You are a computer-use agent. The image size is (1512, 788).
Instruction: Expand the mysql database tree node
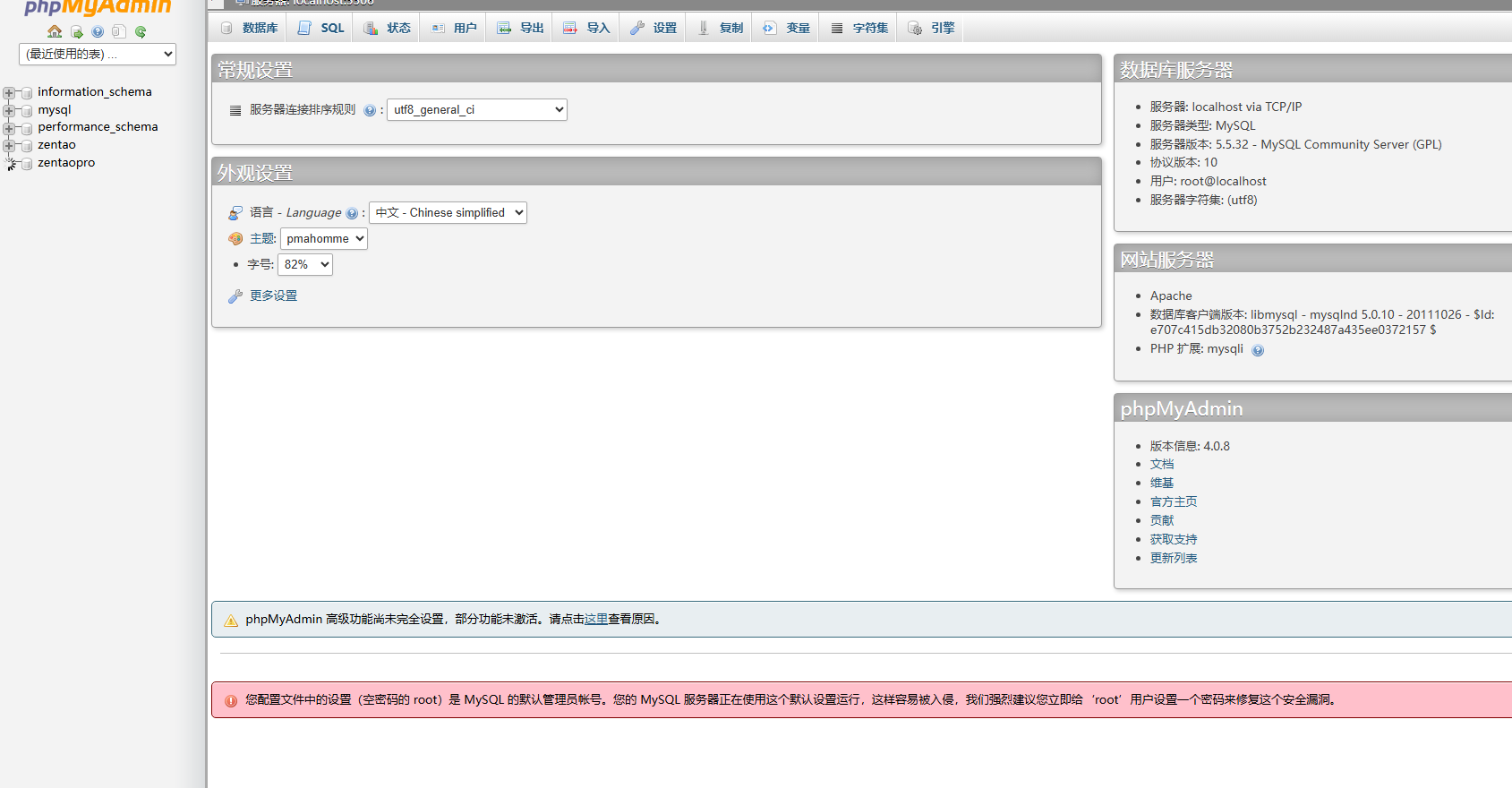pos(9,110)
